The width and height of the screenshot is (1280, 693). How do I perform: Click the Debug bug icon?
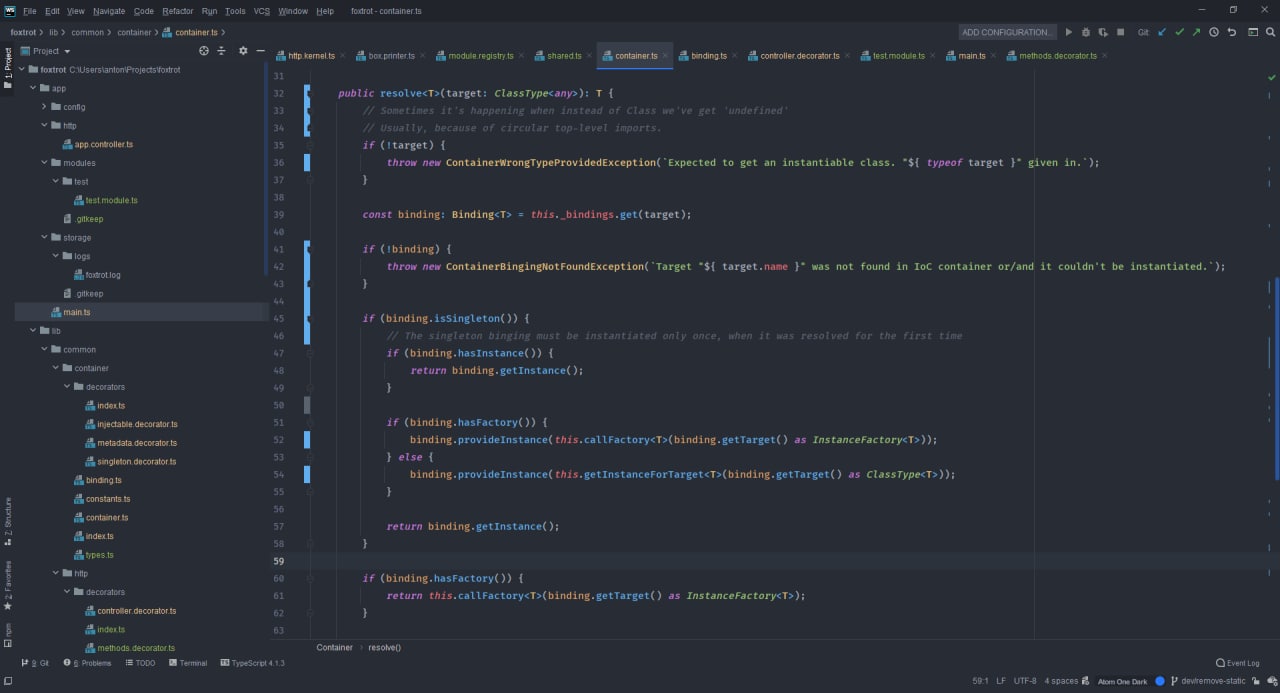pyautogui.click(x=1086, y=32)
